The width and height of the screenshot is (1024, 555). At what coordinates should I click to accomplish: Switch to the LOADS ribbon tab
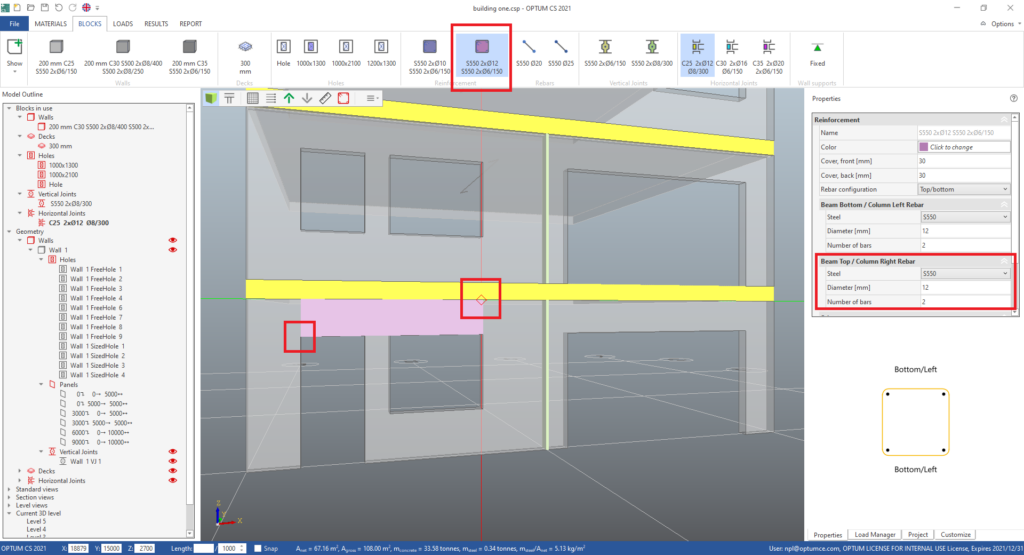click(x=123, y=22)
